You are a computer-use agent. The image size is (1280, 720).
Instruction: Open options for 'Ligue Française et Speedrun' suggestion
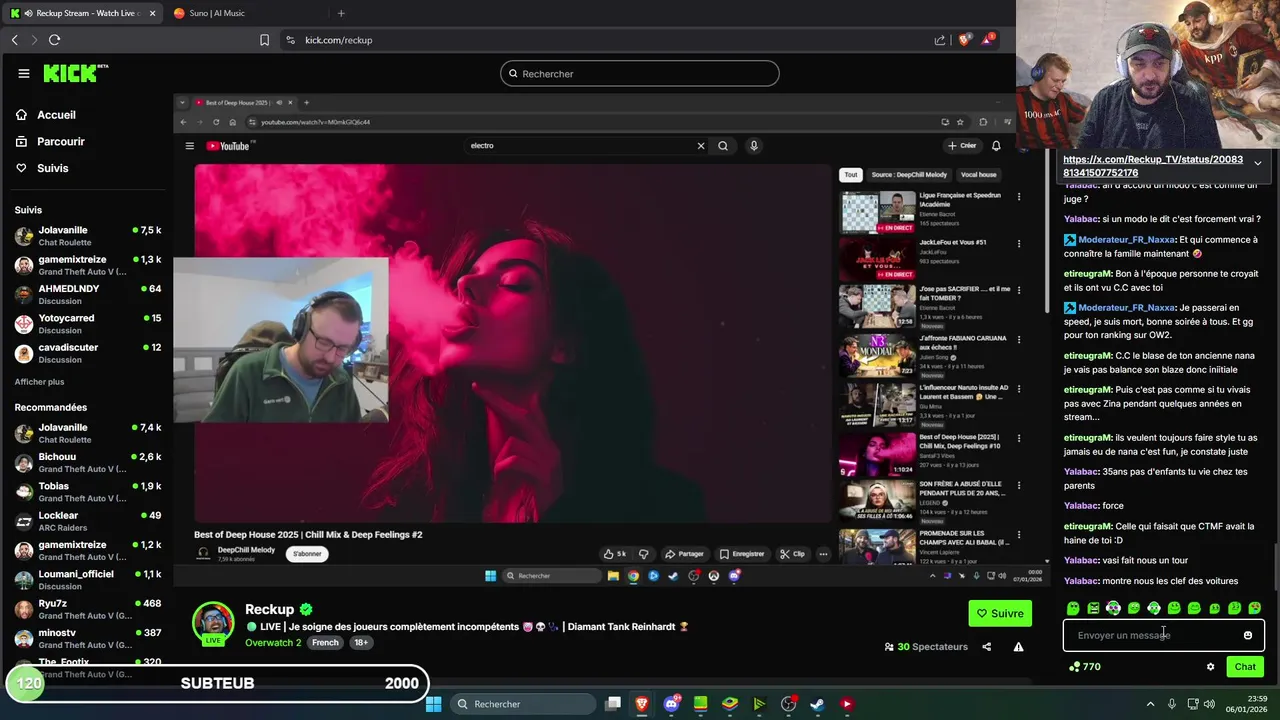1019,197
